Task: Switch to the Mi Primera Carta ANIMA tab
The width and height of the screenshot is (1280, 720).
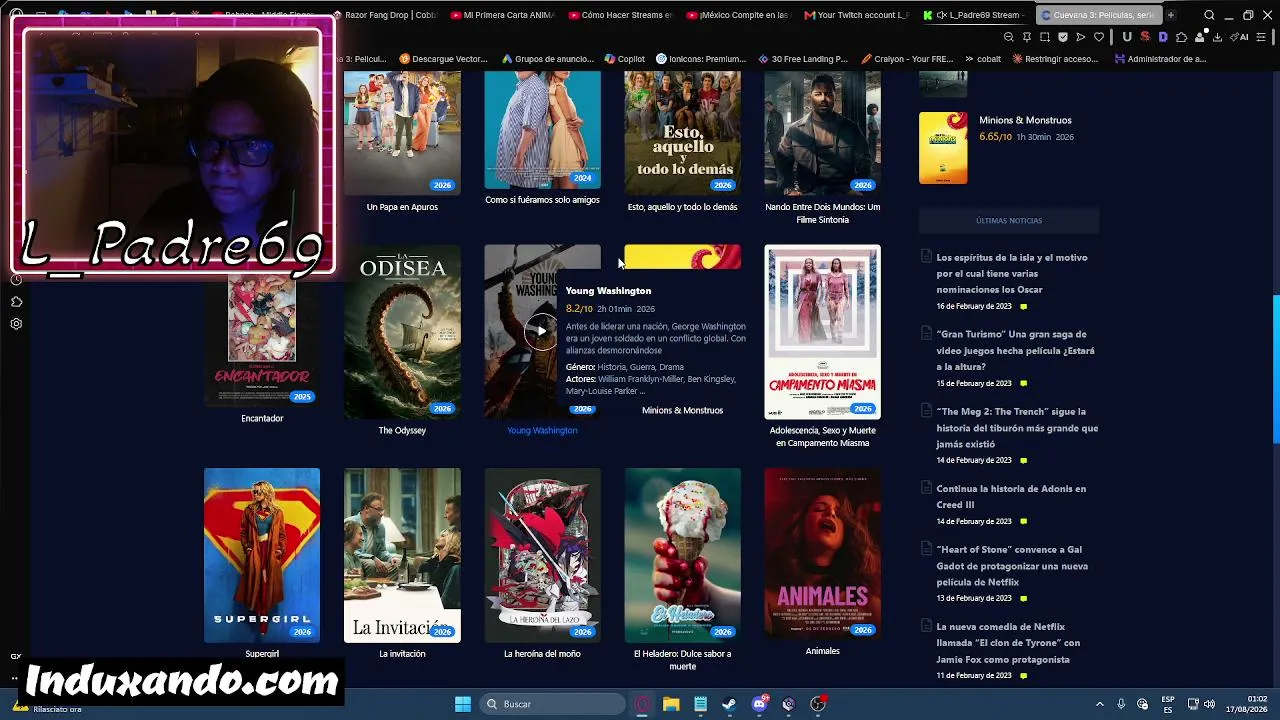Action: [x=502, y=15]
